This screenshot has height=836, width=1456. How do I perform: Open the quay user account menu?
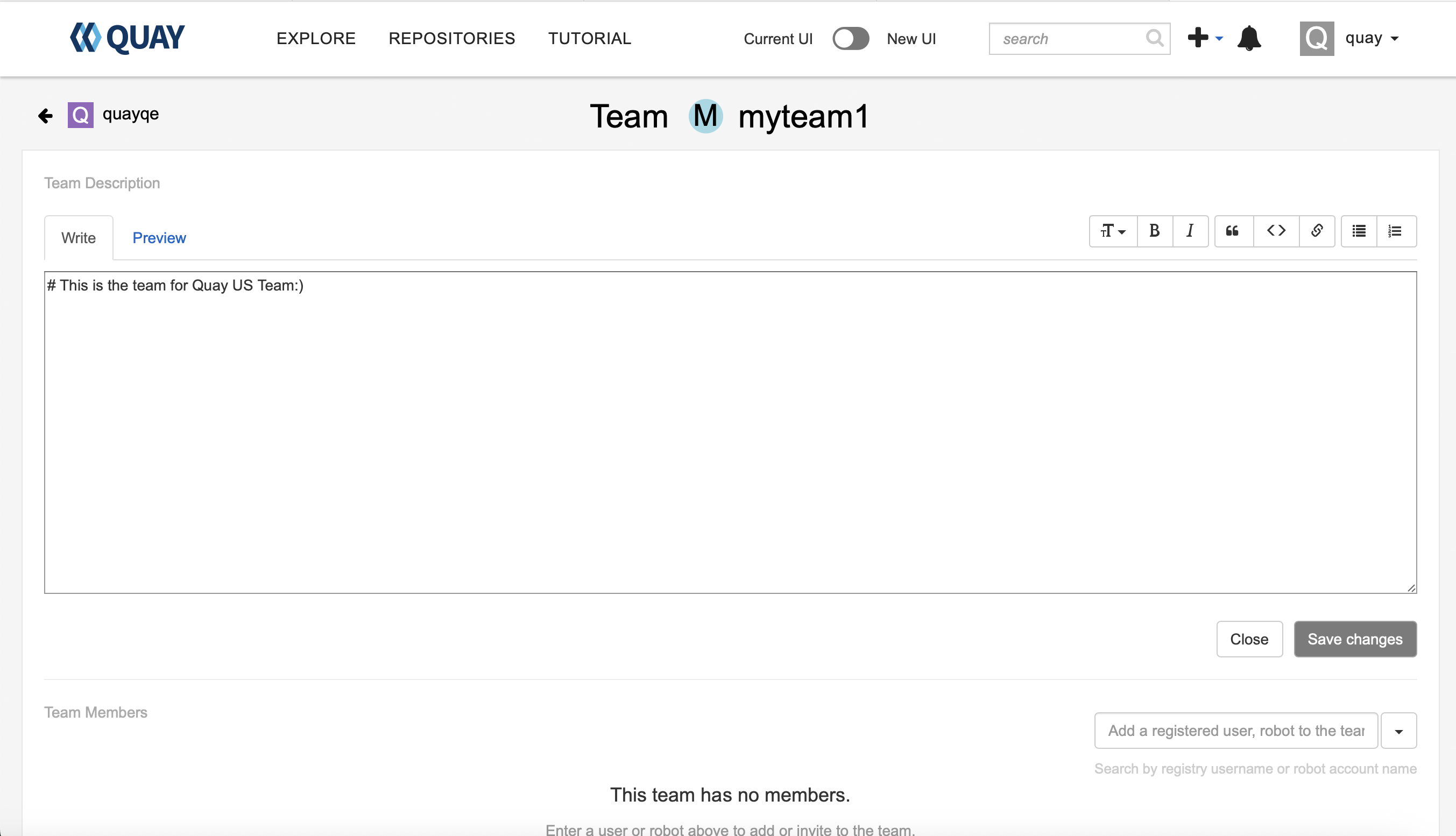click(x=1370, y=39)
